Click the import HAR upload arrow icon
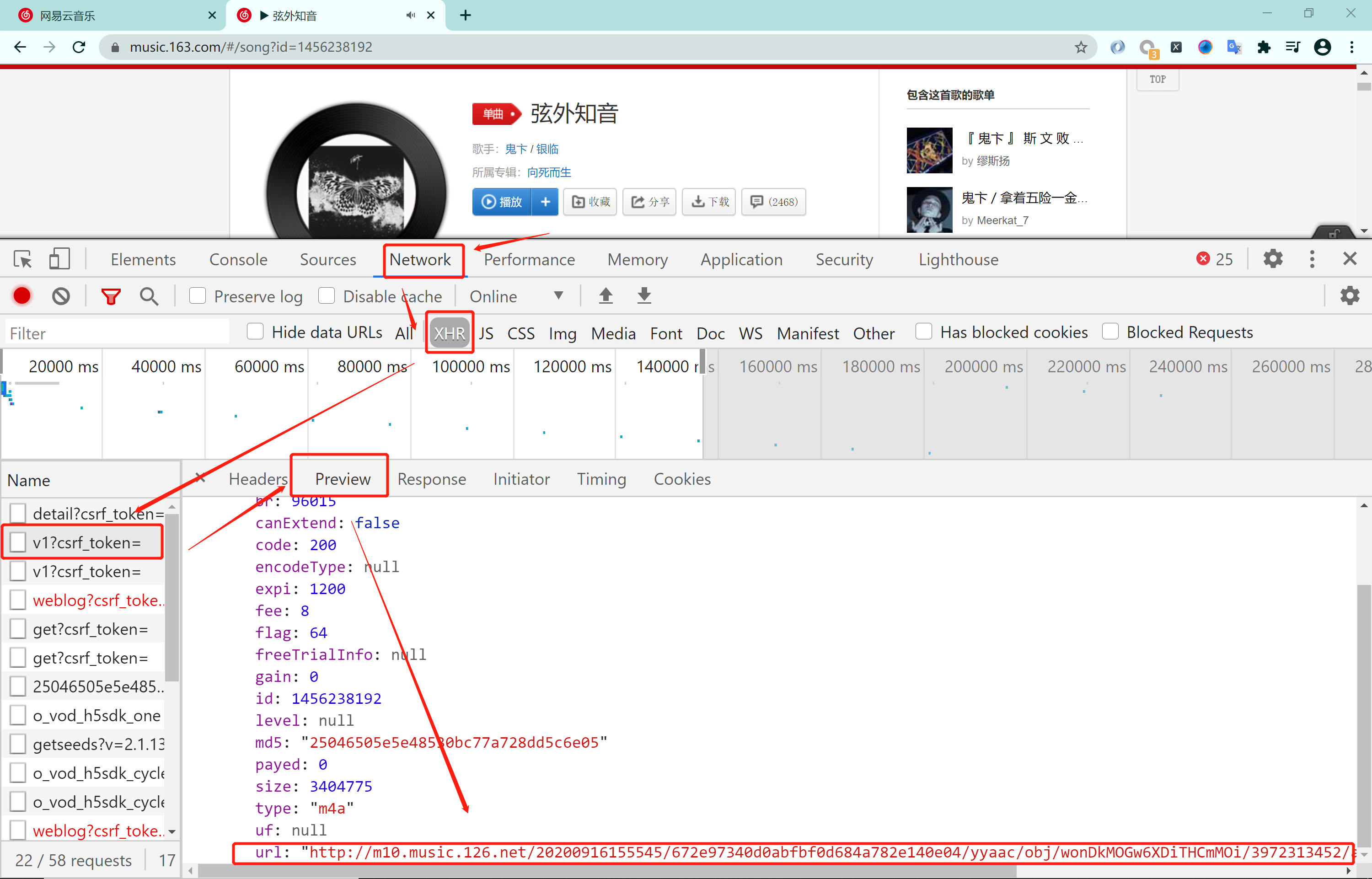 pyautogui.click(x=606, y=295)
